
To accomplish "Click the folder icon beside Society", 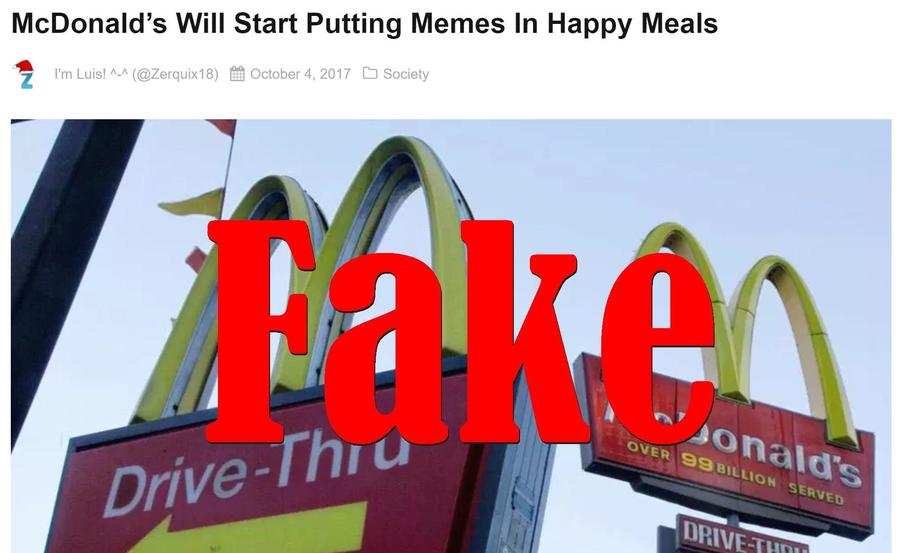I will [370, 73].
